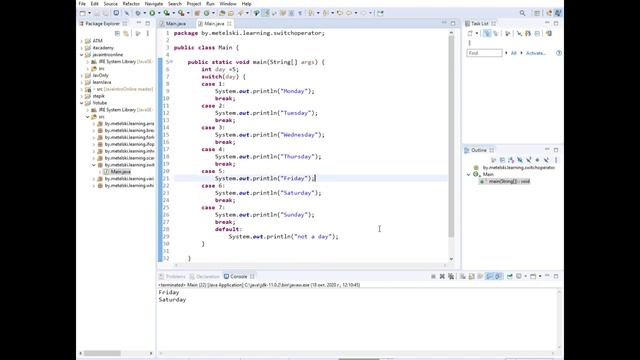The image size is (640, 360).
Task: Open dropdown arrow next to Run button
Action: [158, 13]
